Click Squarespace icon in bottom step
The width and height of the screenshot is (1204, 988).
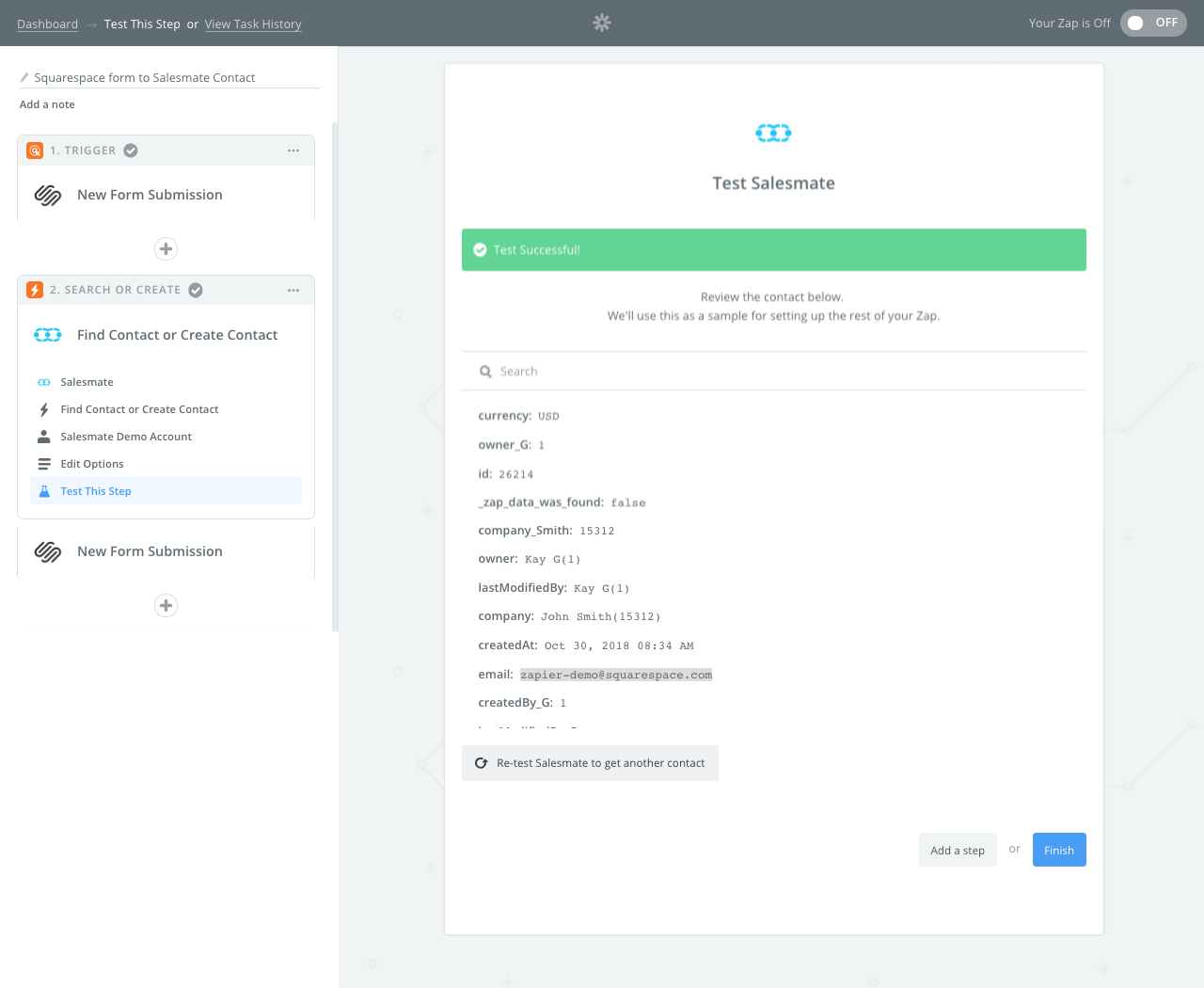pyautogui.click(x=48, y=551)
